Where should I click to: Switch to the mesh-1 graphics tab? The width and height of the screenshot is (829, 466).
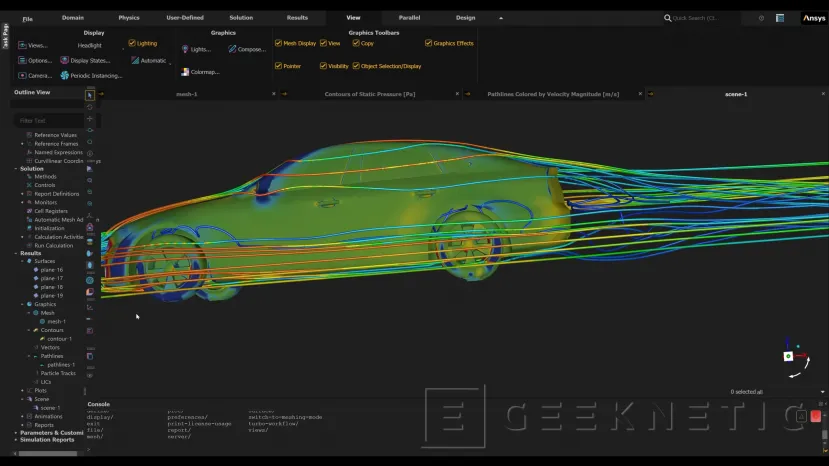coord(187,94)
